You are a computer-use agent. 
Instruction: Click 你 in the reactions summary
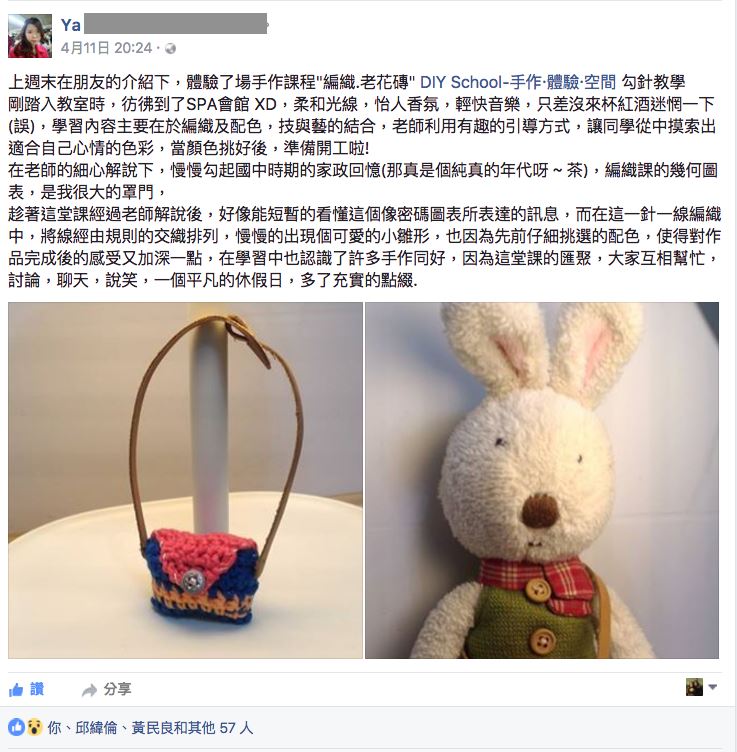pyautogui.click(x=54, y=728)
